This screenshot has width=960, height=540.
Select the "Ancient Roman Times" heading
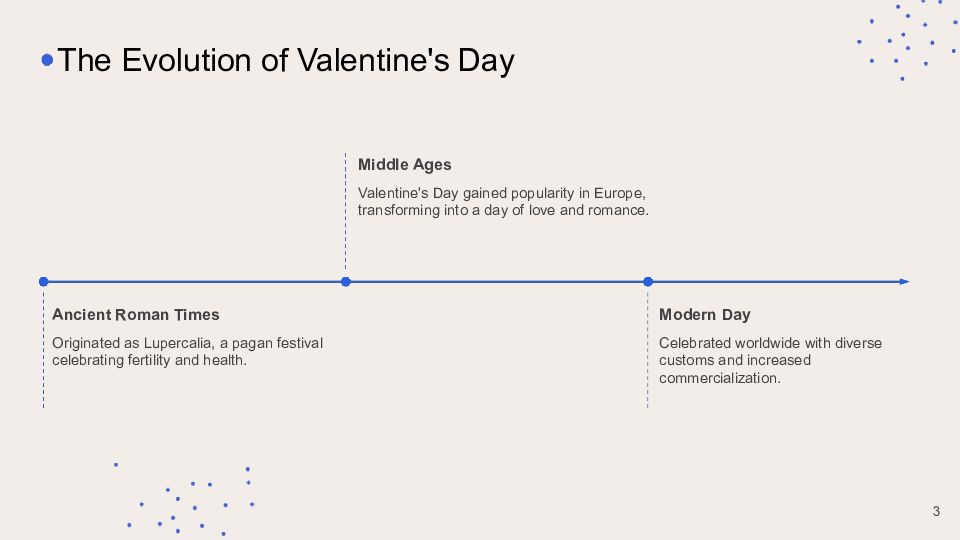[x=136, y=315]
